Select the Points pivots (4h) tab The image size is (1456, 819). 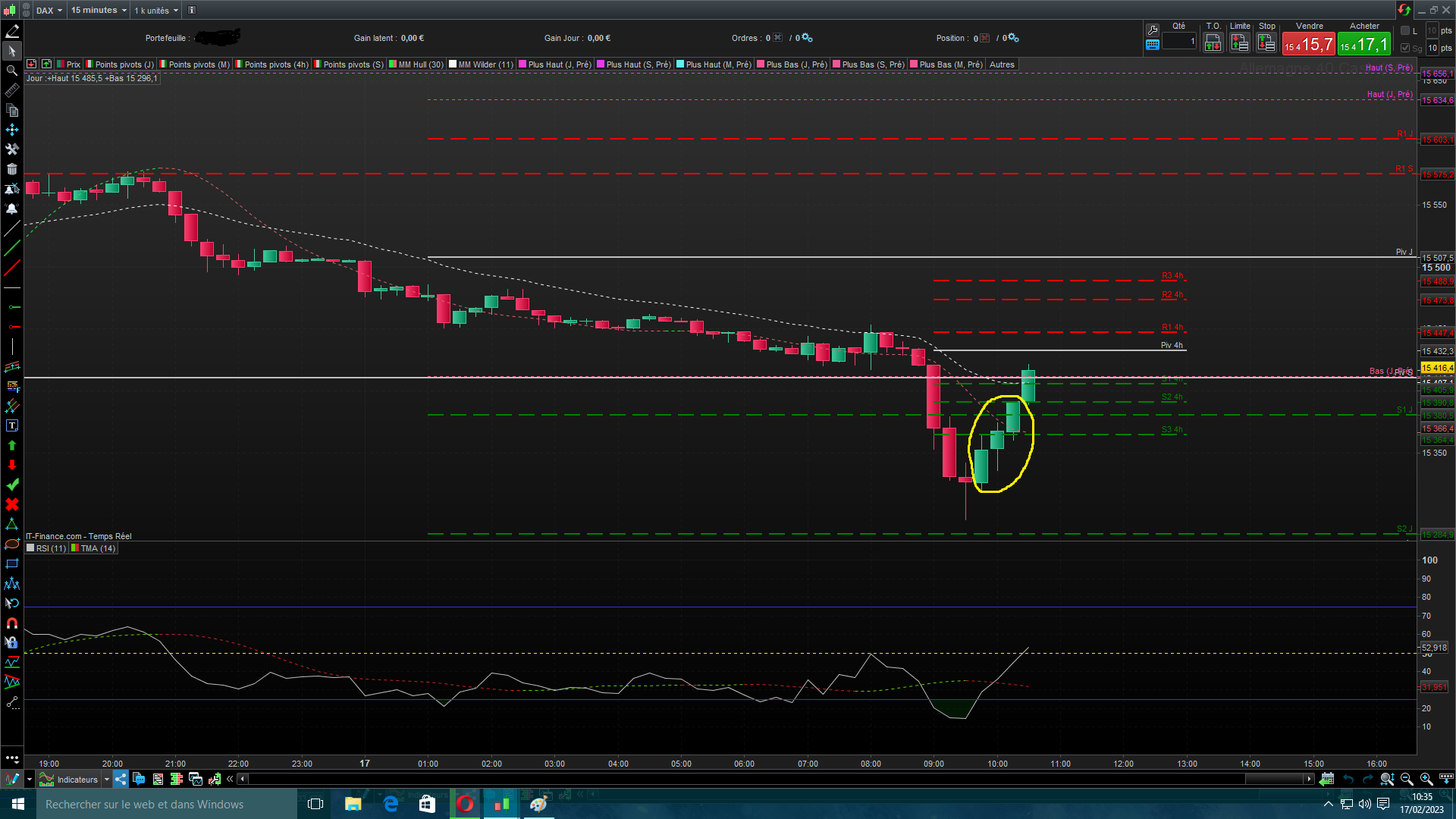click(275, 64)
